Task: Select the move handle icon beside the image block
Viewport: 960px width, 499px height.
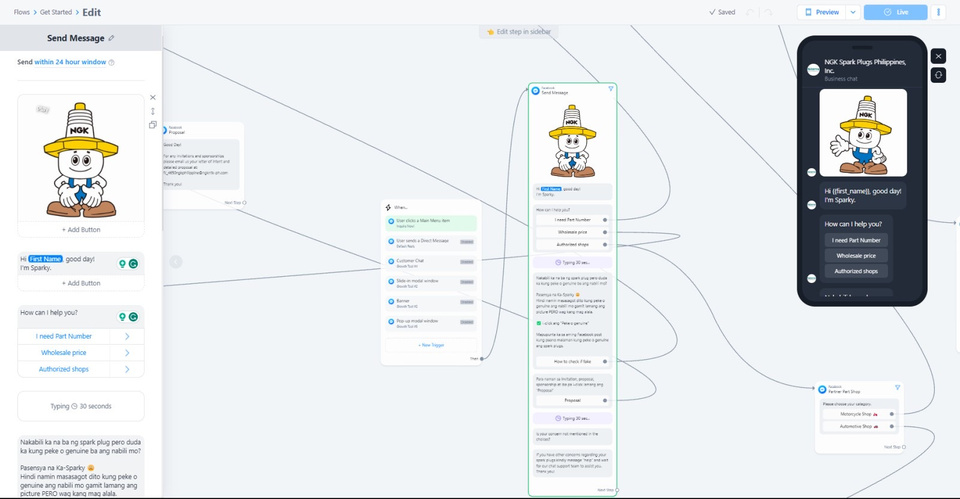Action: point(153,111)
